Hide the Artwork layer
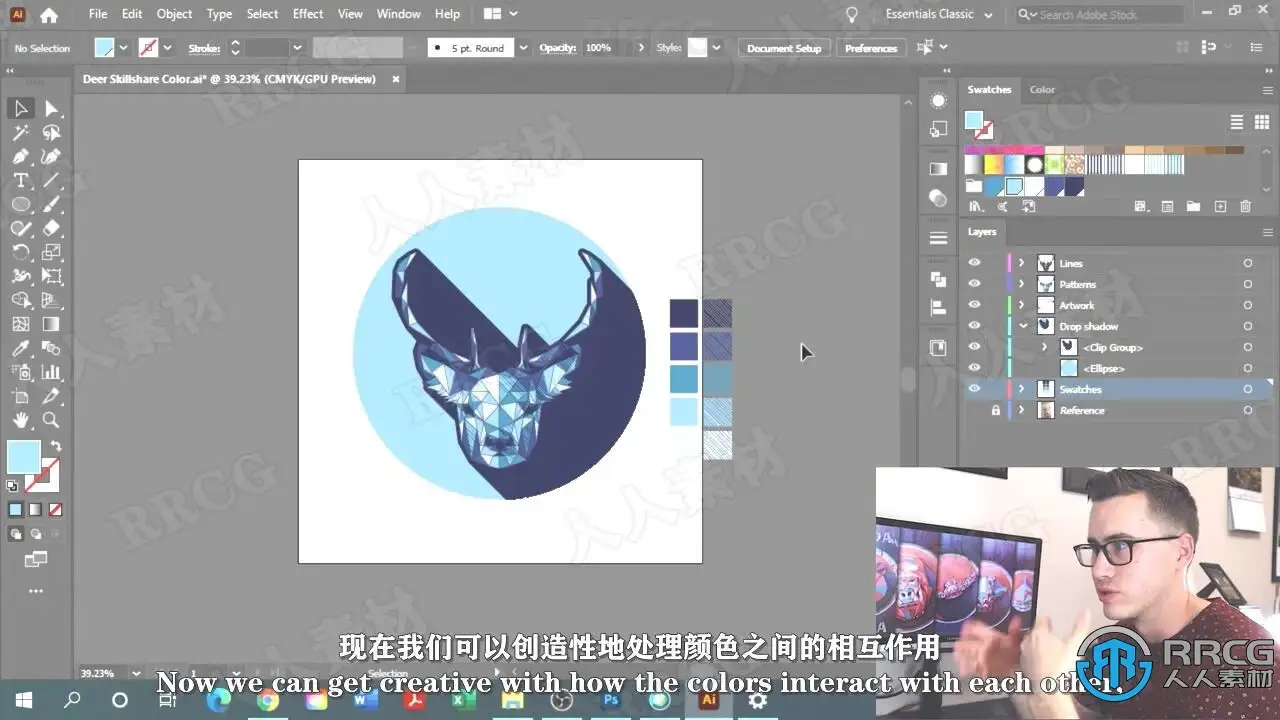 [x=974, y=305]
